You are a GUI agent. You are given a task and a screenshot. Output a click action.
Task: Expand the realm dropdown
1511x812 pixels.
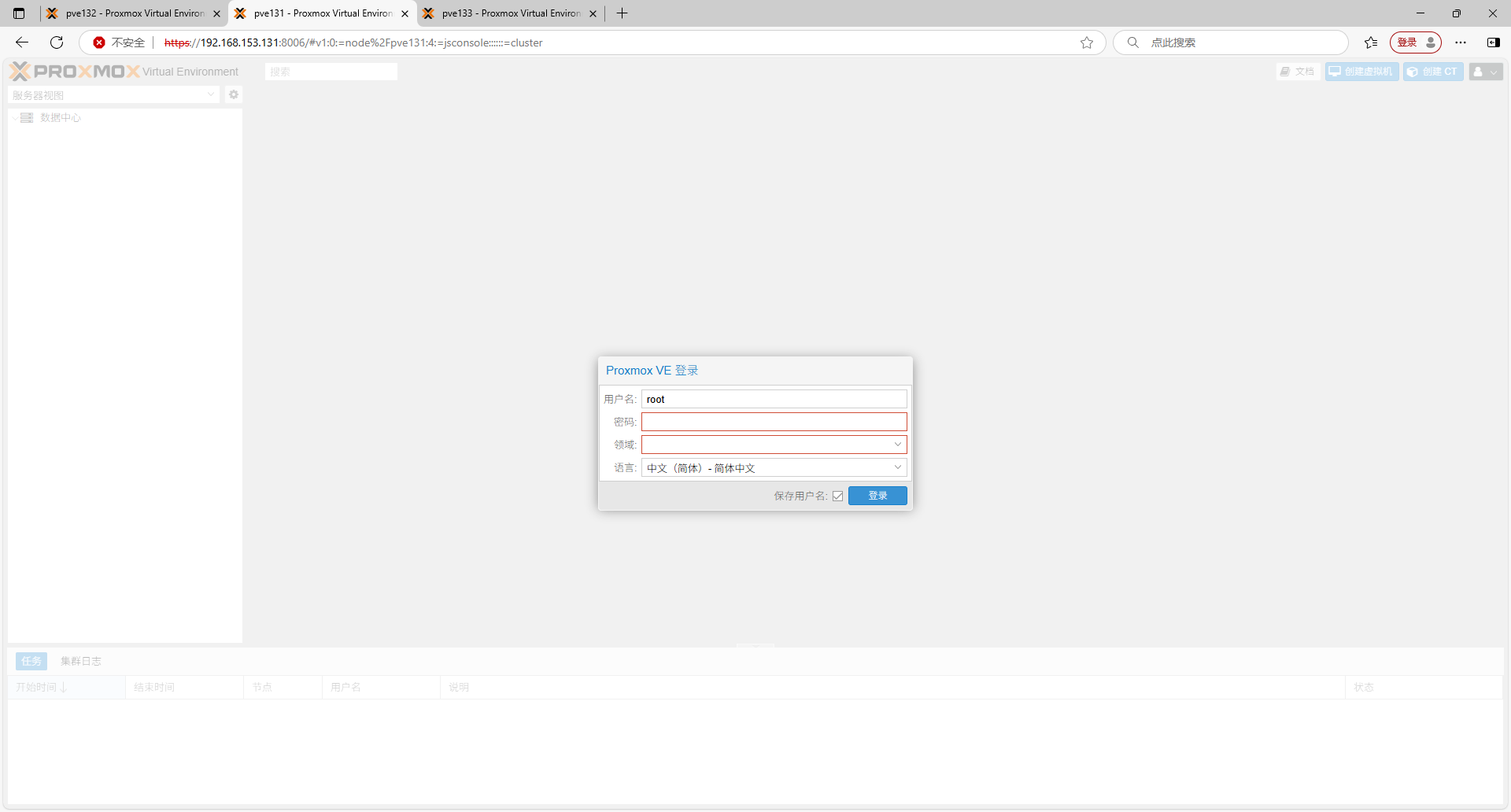pos(897,445)
